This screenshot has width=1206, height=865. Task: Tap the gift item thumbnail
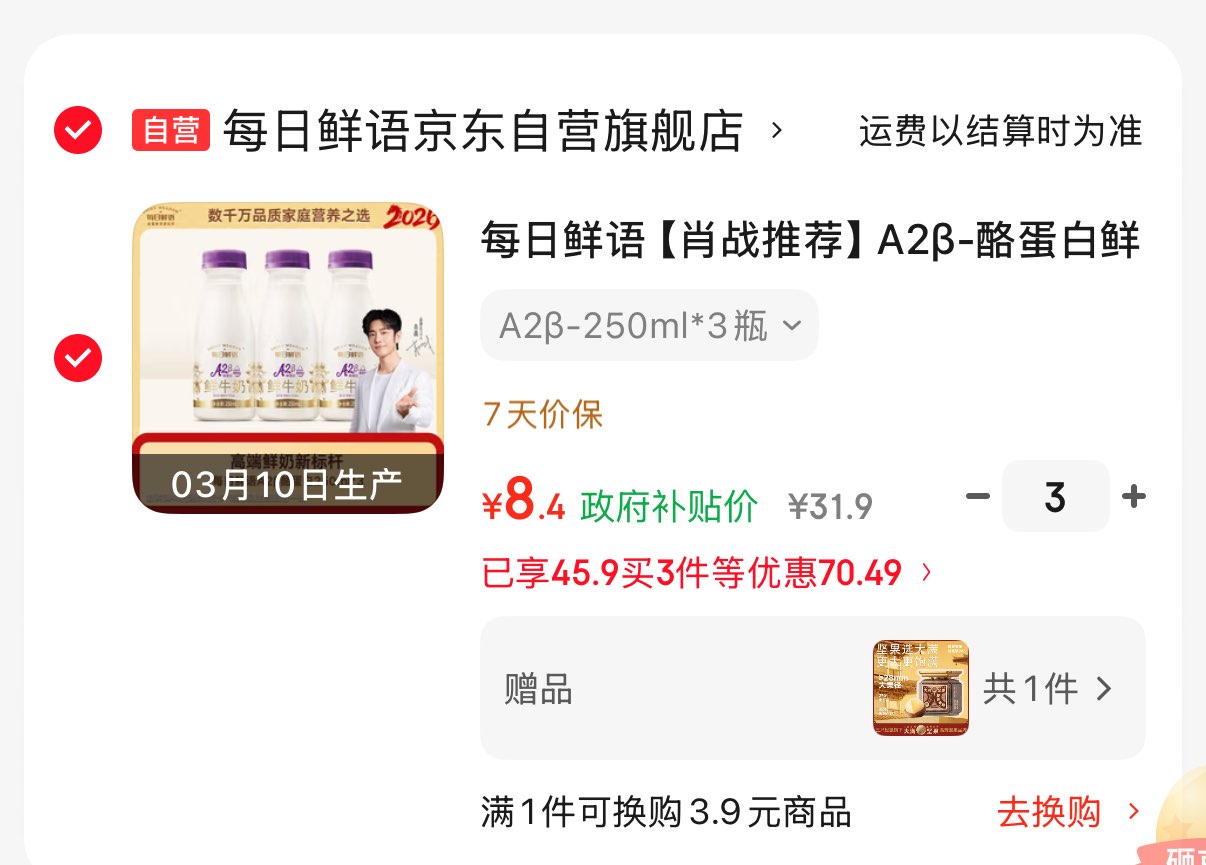(921, 688)
